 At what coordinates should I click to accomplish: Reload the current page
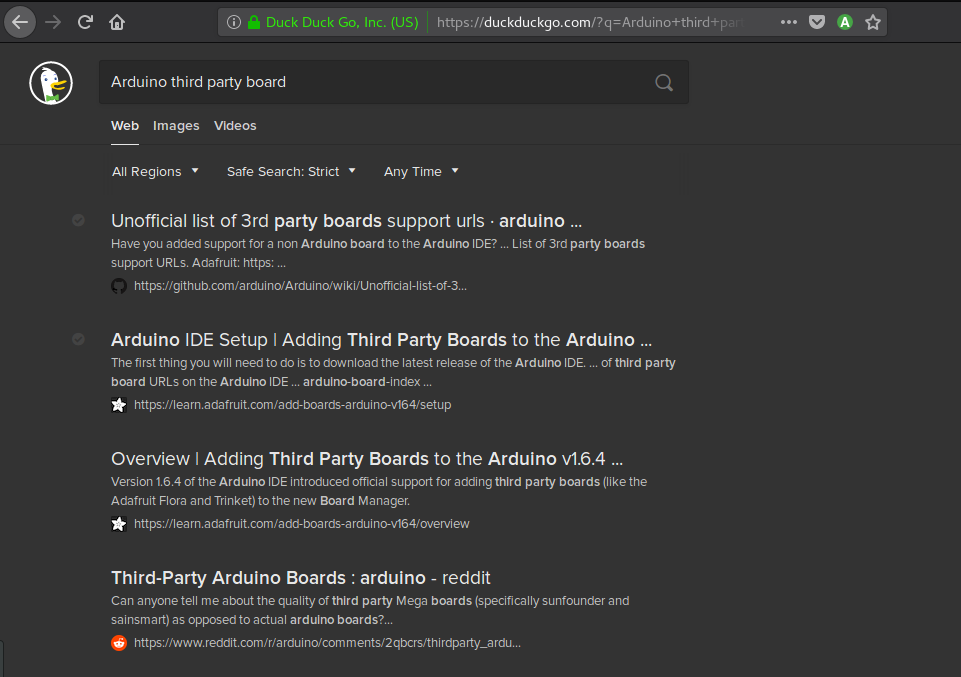tap(84, 21)
